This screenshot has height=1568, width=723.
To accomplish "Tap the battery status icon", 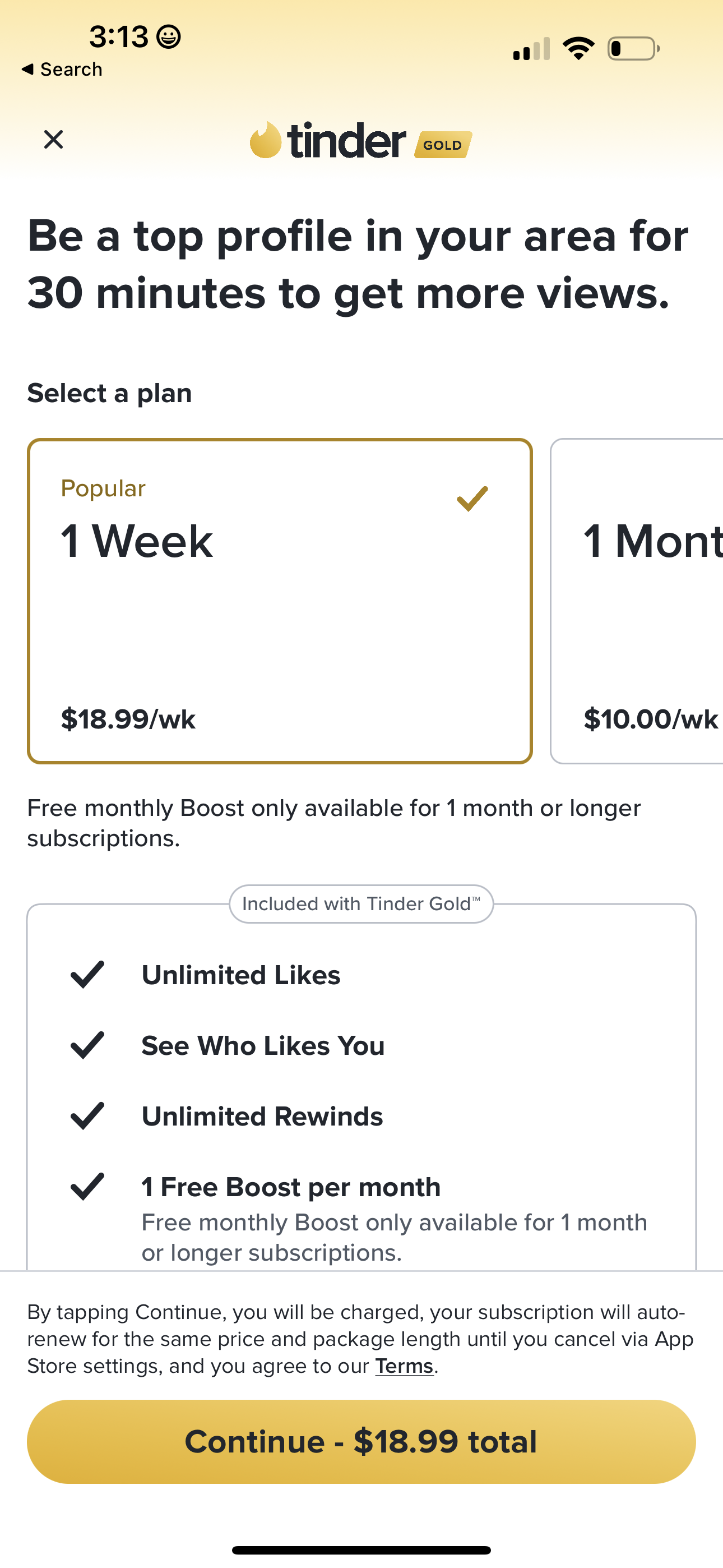I will (633, 49).
